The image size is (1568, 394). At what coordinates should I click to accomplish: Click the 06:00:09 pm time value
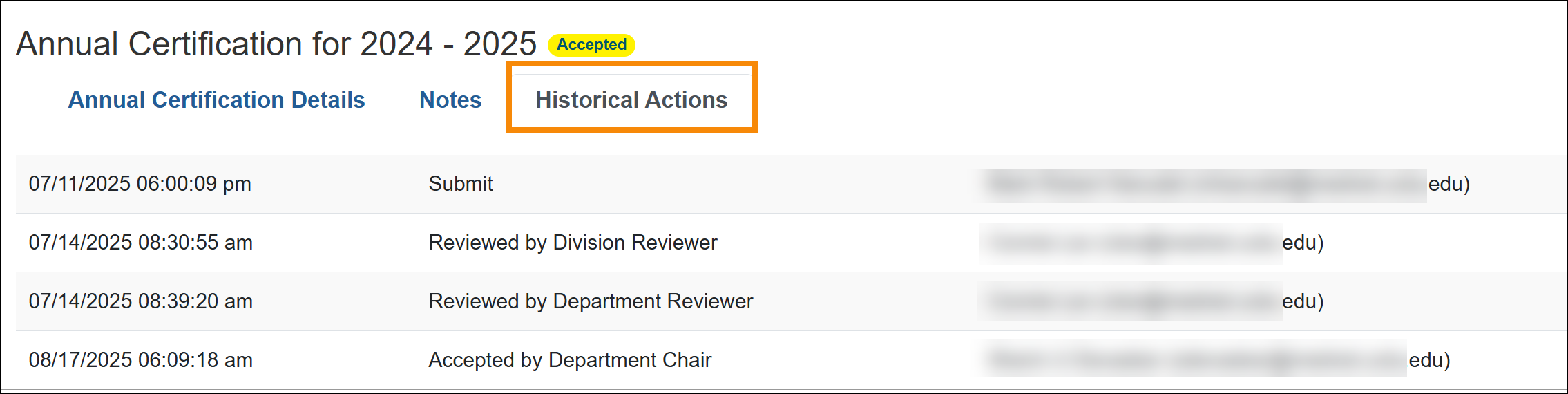point(194,184)
